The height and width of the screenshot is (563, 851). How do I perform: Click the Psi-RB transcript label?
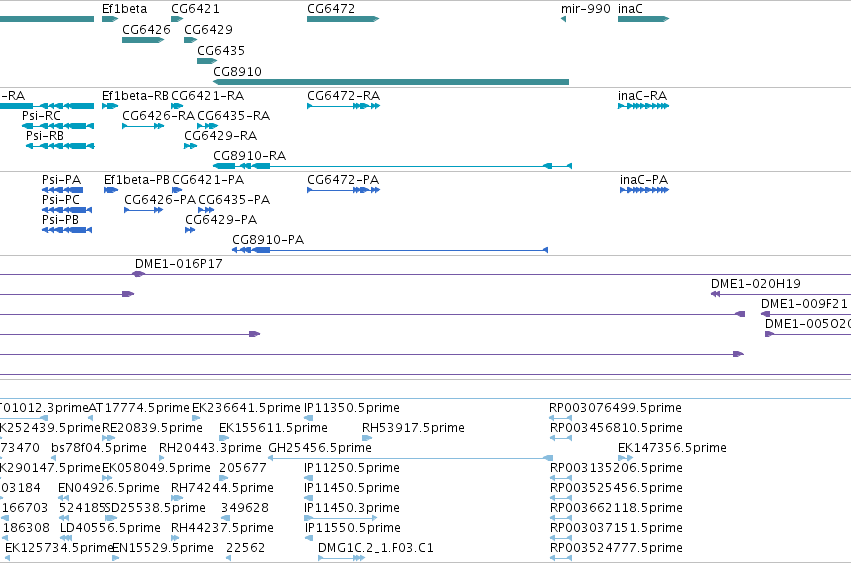(45, 136)
